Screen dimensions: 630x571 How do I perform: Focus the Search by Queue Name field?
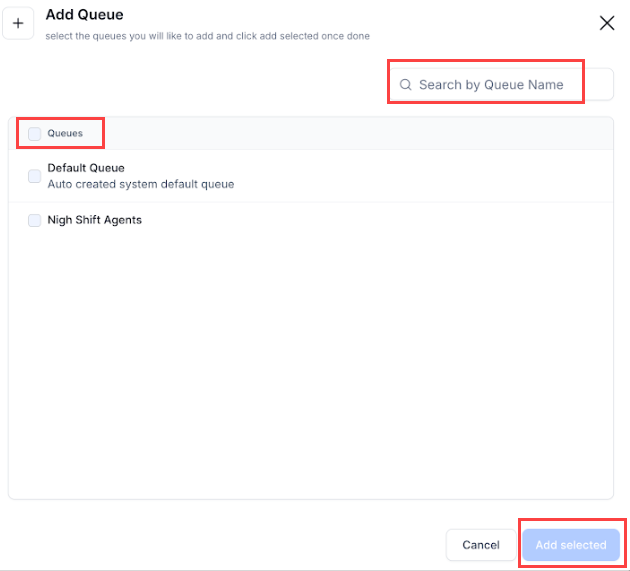pyautogui.click(x=500, y=85)
